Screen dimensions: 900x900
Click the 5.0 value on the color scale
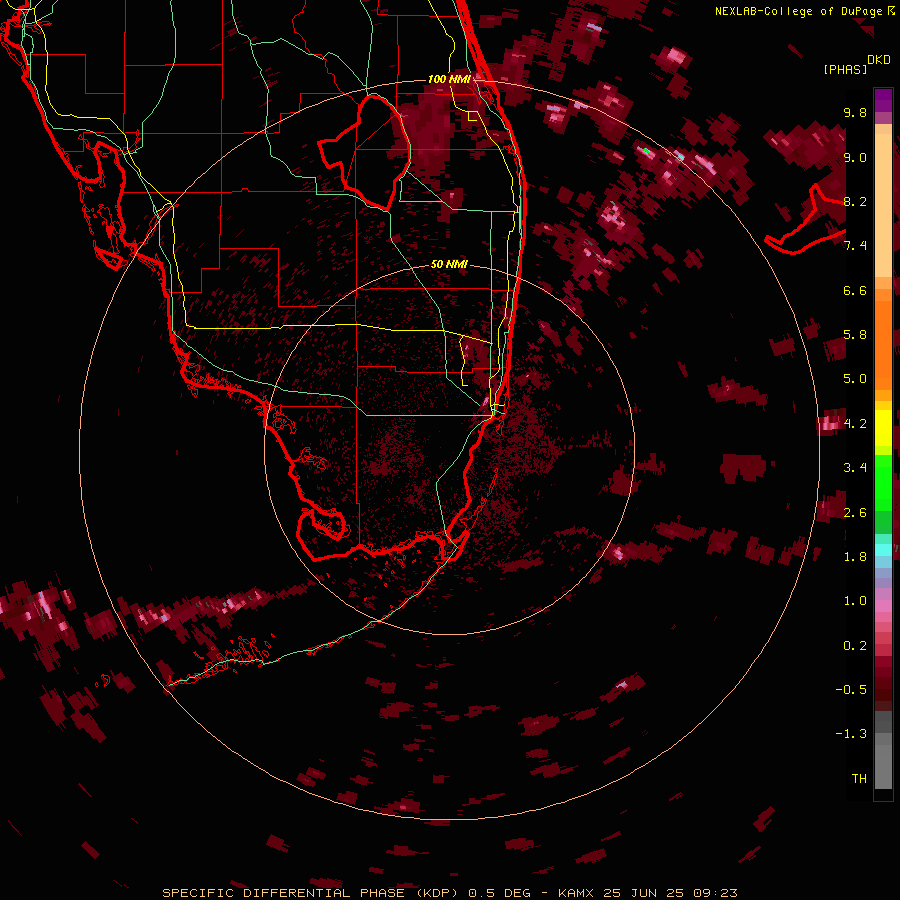point(855,379)
